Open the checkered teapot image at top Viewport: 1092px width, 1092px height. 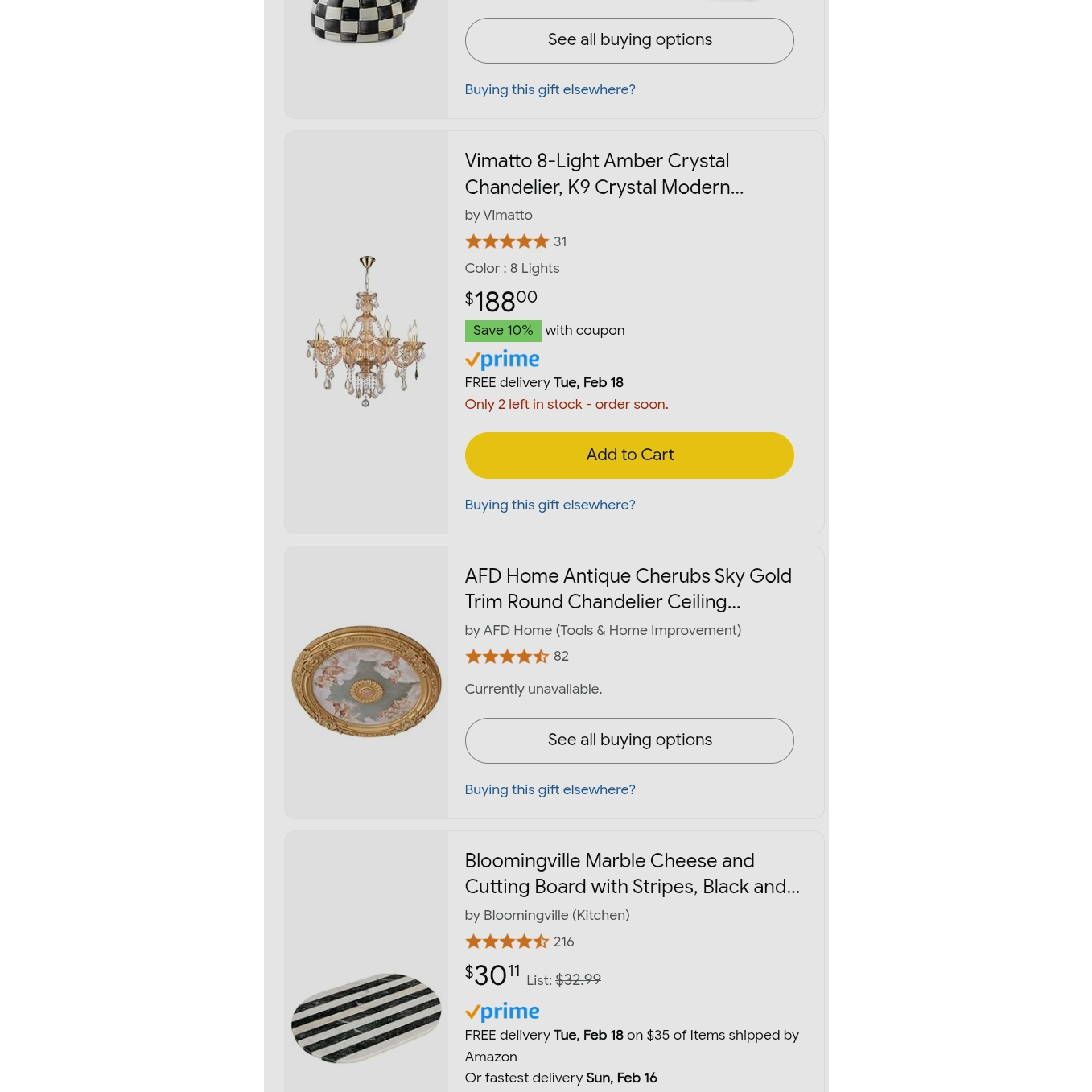click(364, 22)
